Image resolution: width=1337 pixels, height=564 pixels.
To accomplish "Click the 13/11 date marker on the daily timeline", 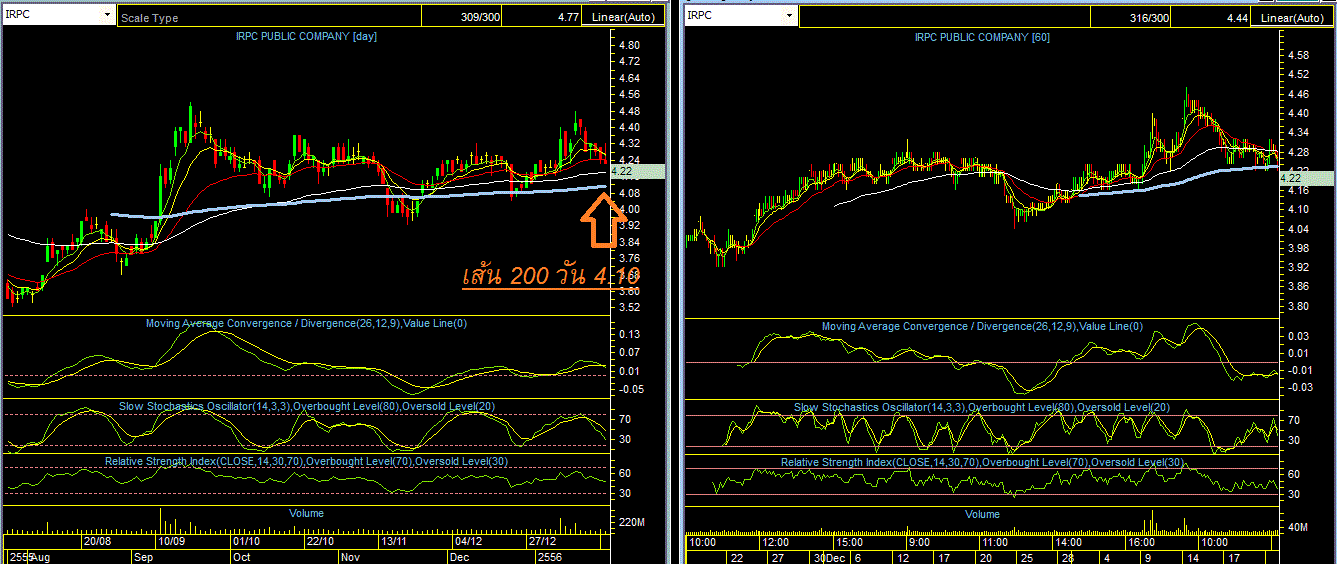I will coord(394,541).
